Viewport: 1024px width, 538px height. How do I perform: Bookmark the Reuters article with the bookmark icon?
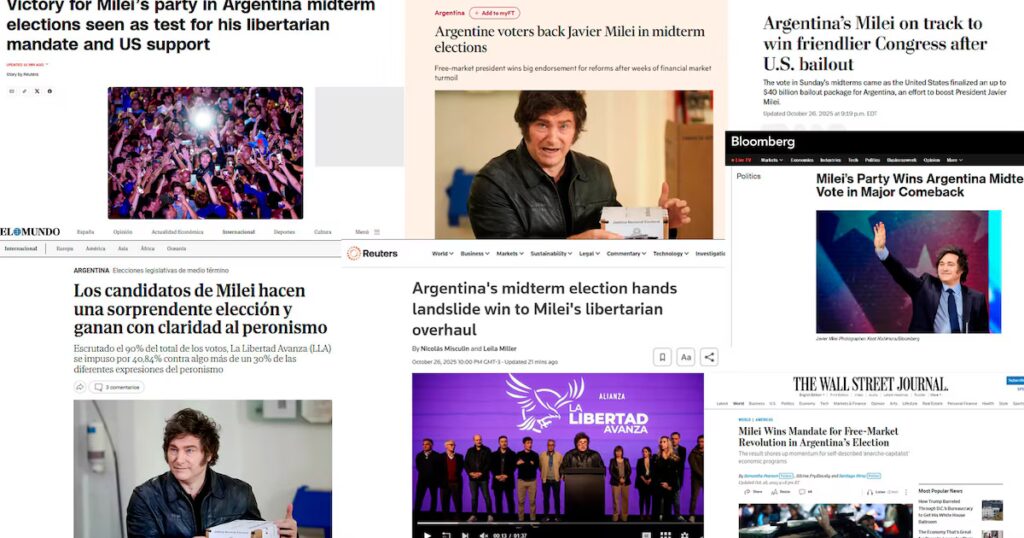tap(662, 357)
